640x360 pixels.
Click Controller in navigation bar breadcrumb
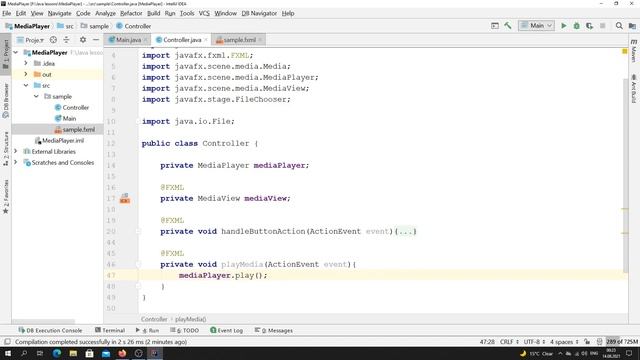tap(134, 26)
